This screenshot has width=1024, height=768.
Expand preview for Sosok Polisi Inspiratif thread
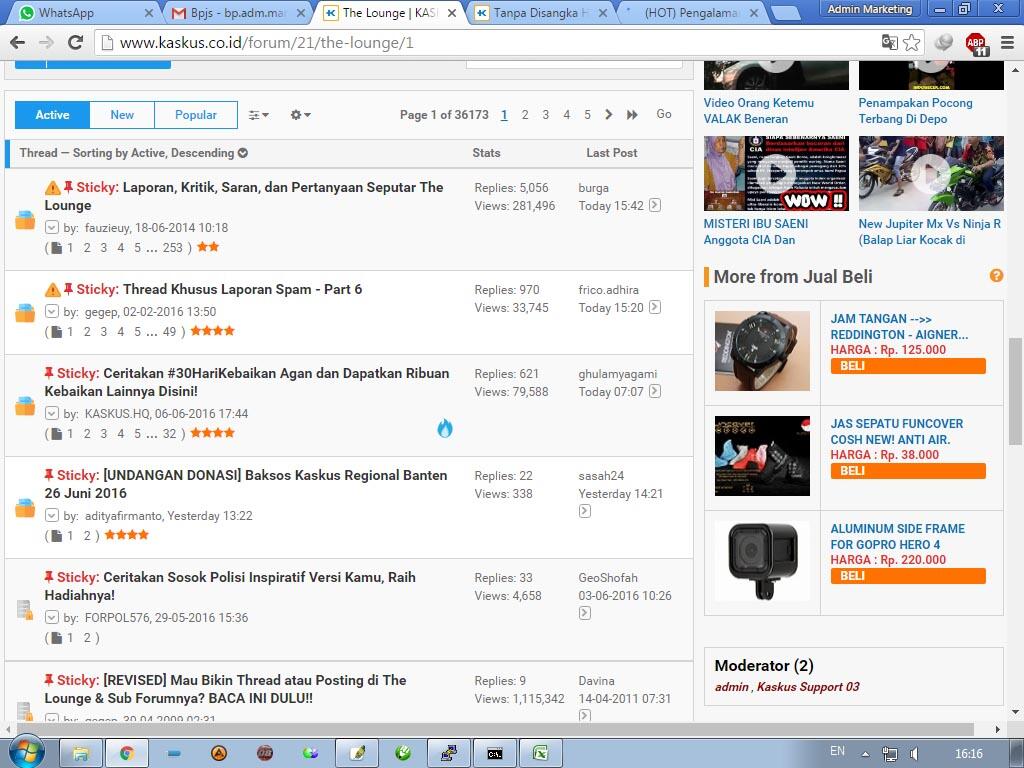[52, 617]
